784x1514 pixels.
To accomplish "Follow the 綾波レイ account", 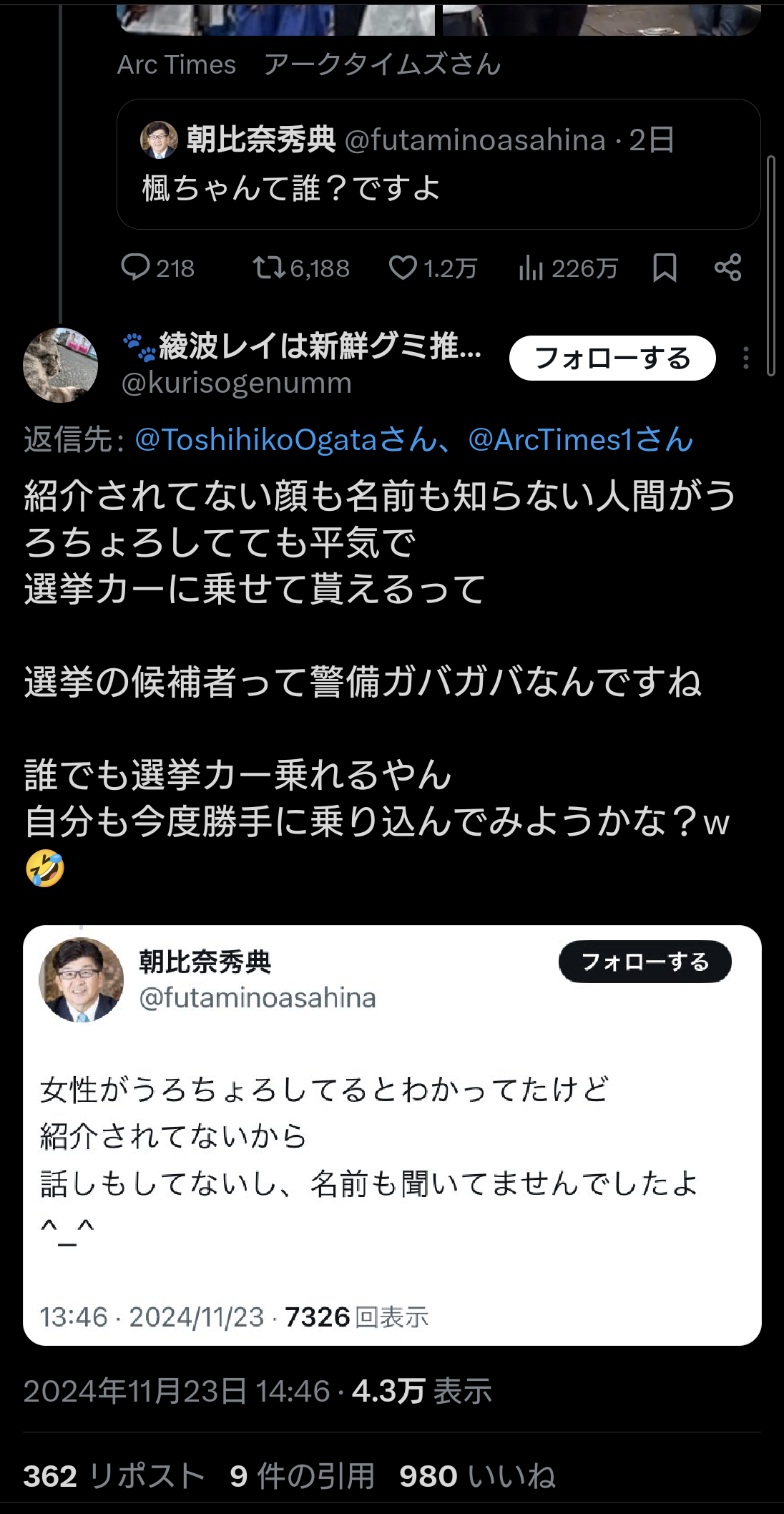I will [x=612, y=358].
